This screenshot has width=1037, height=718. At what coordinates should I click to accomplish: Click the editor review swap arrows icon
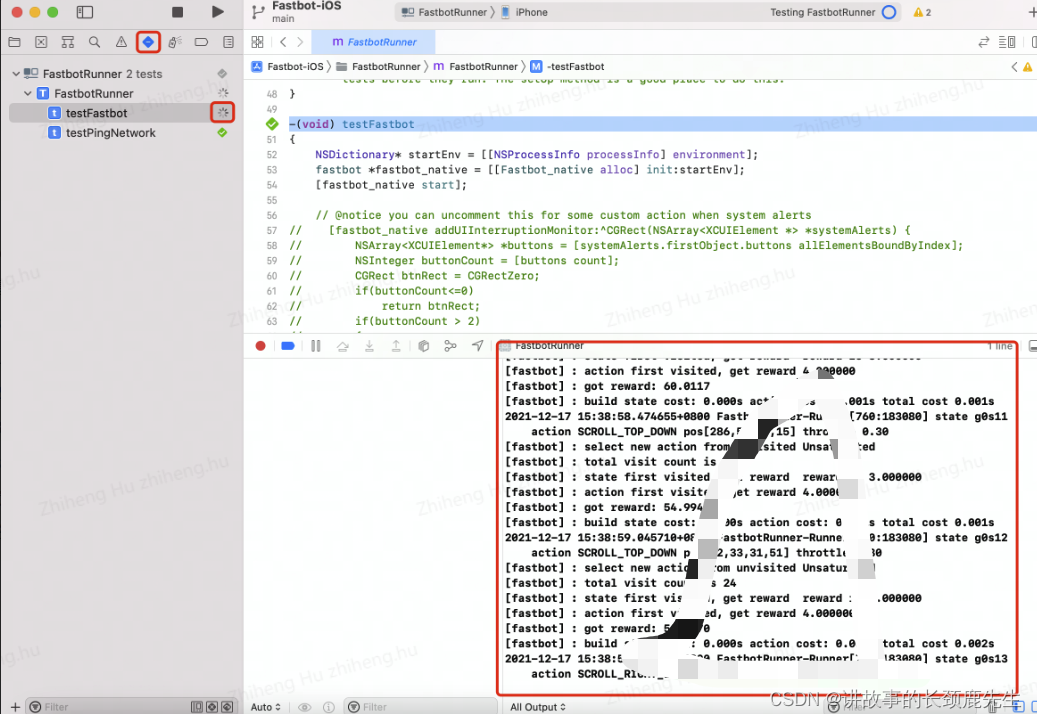[983, 42]
